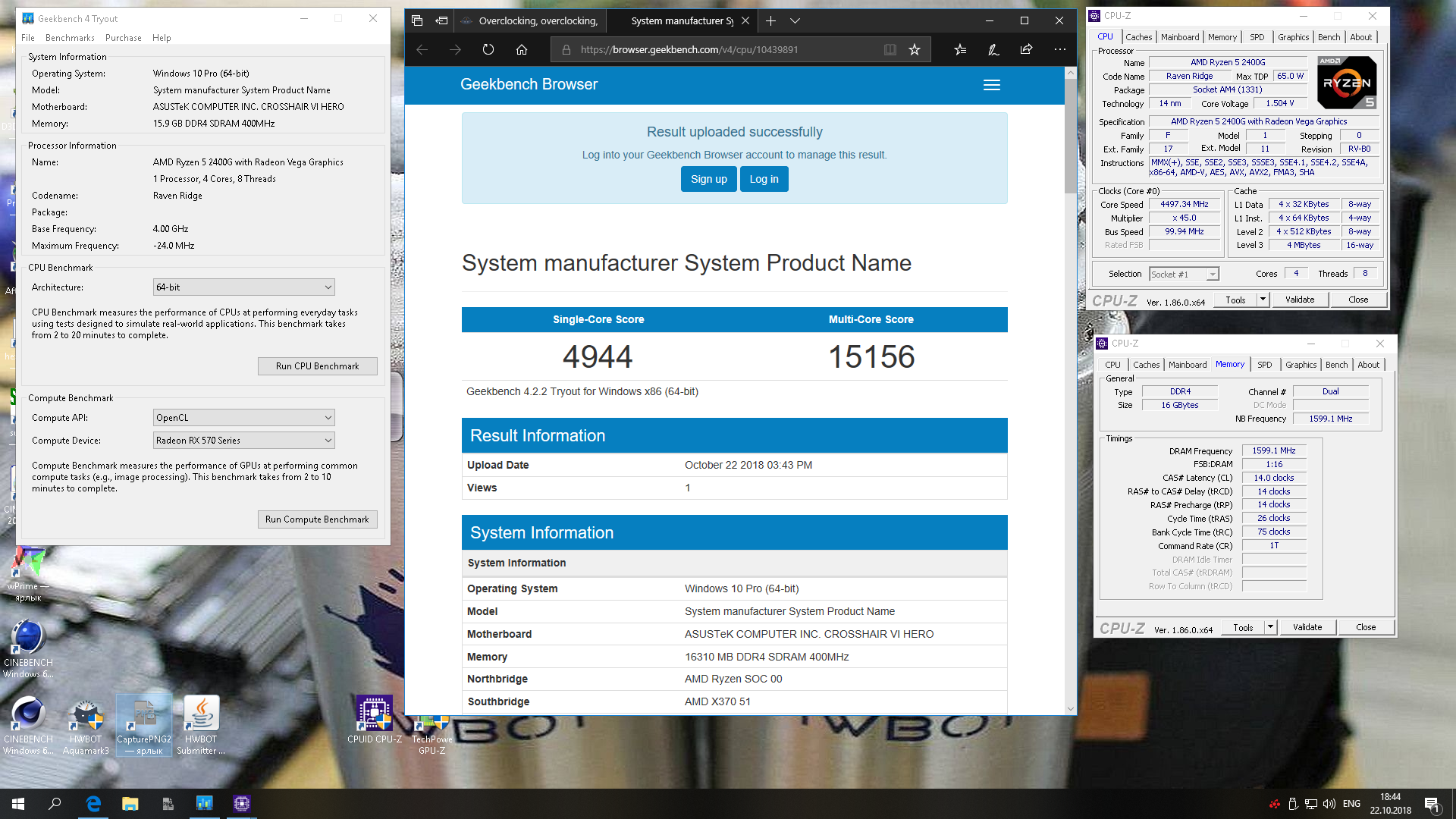Open reading view icon in address bar
The width and height of the screenshot is (1456, 819).
point(890,50)
